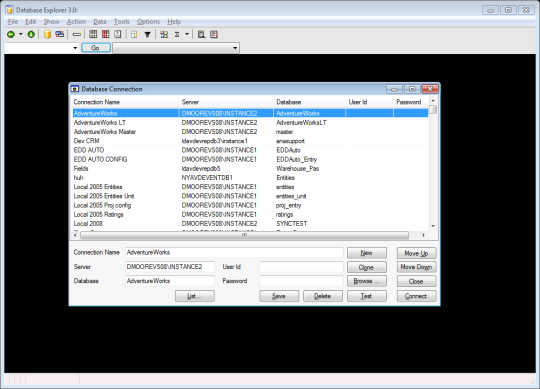Click the black funnel filter icon
Screen dimensions: 540x389
[147, 34]
